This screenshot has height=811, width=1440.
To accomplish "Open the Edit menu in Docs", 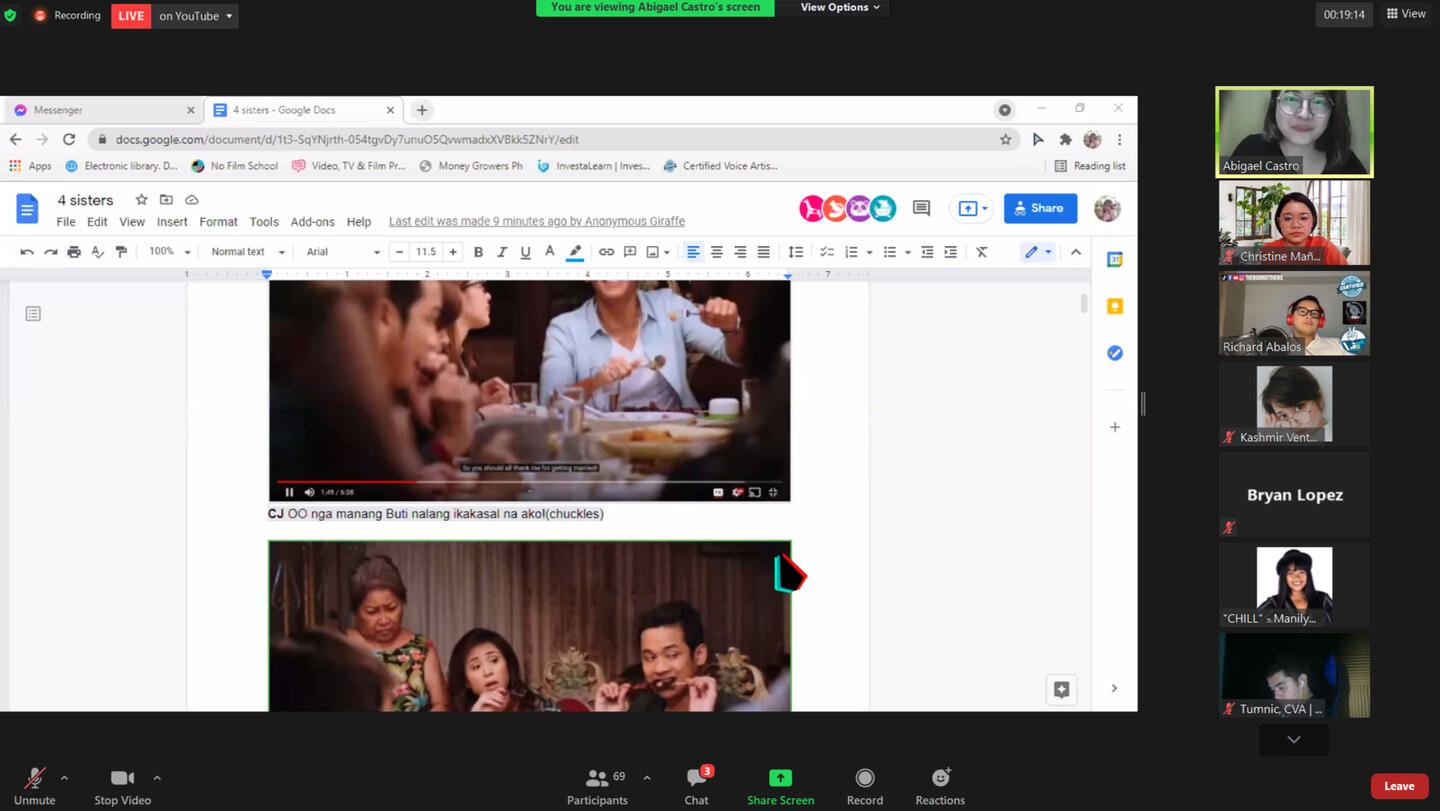I will [97, 222].
